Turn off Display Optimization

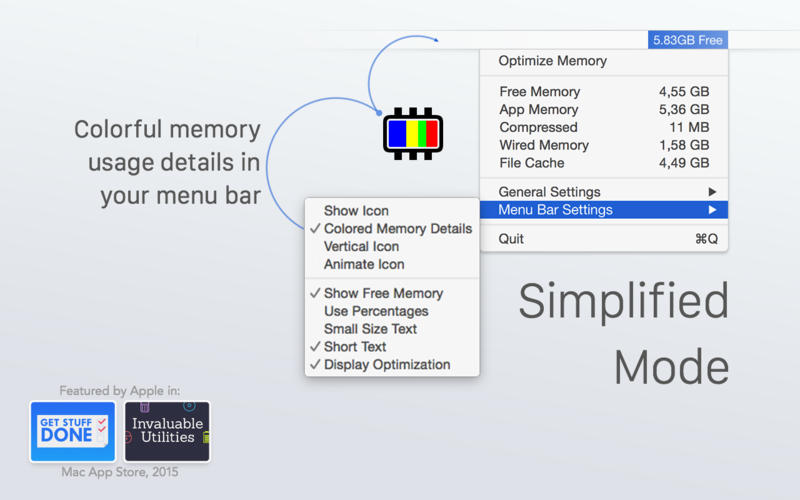click(386, 365)
